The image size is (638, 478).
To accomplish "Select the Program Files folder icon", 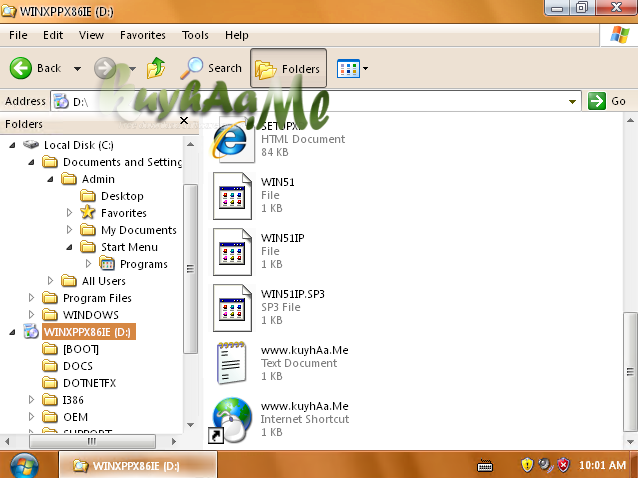I will [x=50, y=298].
